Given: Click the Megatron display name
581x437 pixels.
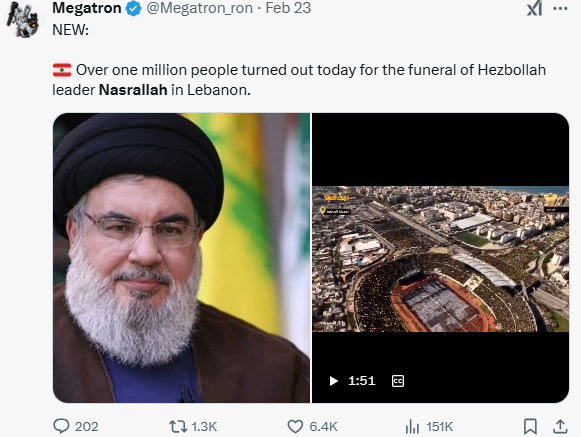Looking at the screenshot, I should (x=87, y=8).
